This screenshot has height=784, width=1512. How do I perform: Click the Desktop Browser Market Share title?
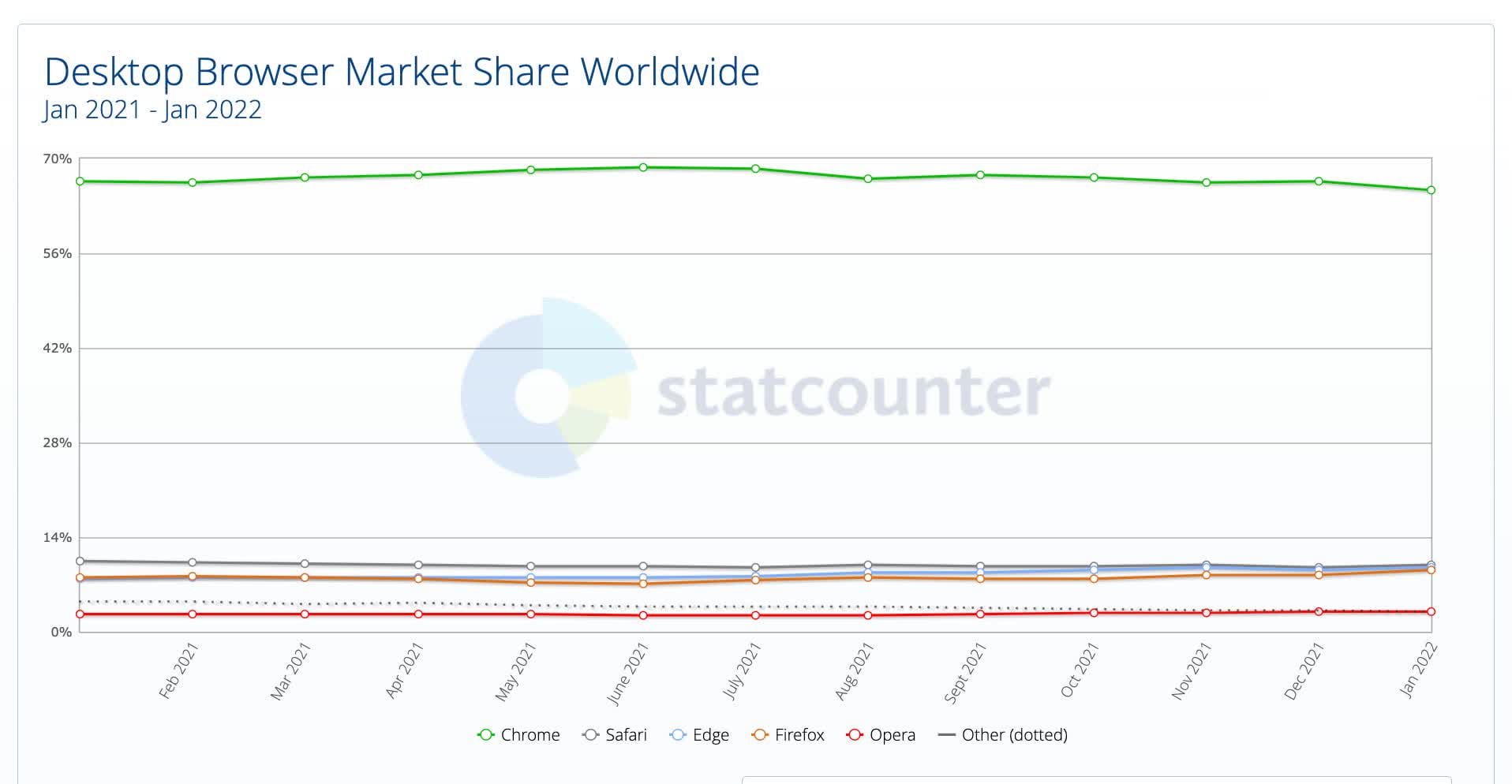tap(402, 72)
